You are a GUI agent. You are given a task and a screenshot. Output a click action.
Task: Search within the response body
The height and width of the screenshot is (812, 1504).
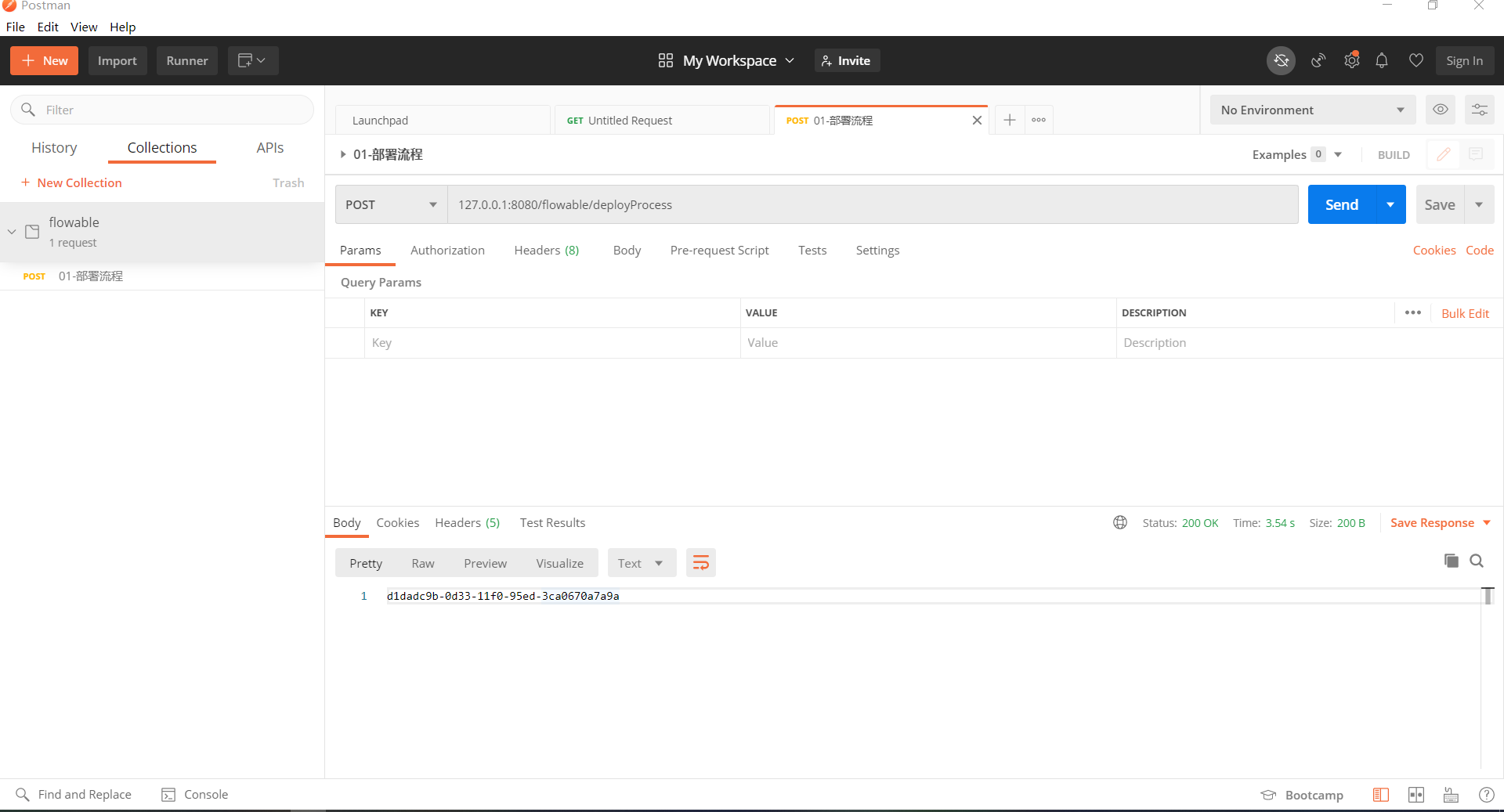1477,561
